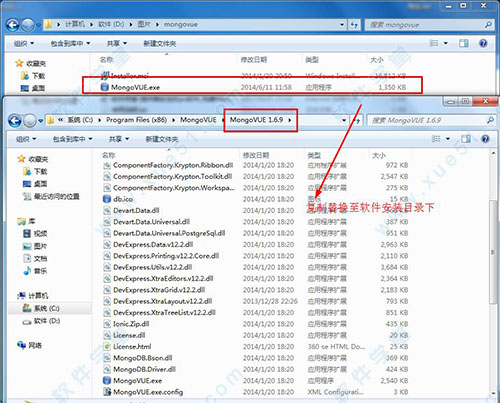The width and height of the screenshot is (500, 403).
Task: Select Devart.Data.Universal.PostgreSql.dll file name
Action: click(x=169, y=233)
